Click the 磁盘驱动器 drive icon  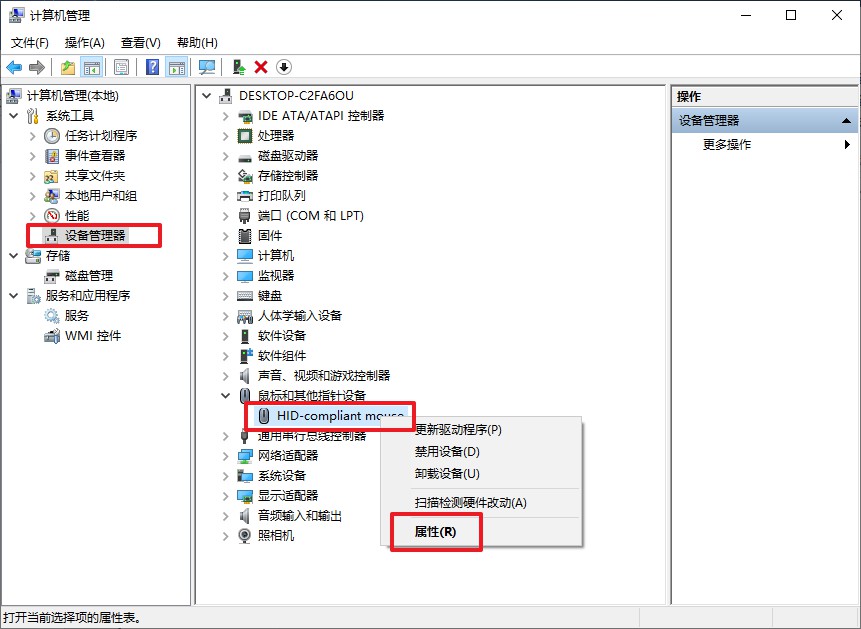point(244,157)
